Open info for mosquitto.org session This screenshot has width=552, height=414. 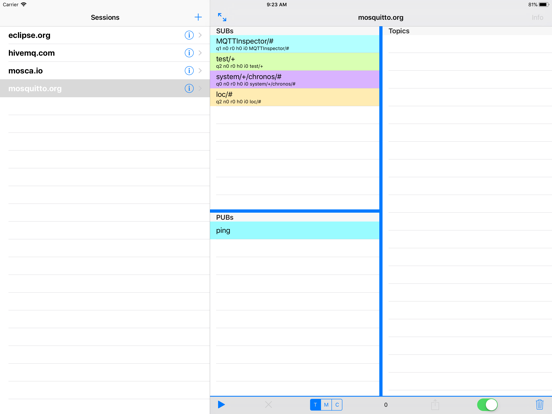tap(189, 88)
